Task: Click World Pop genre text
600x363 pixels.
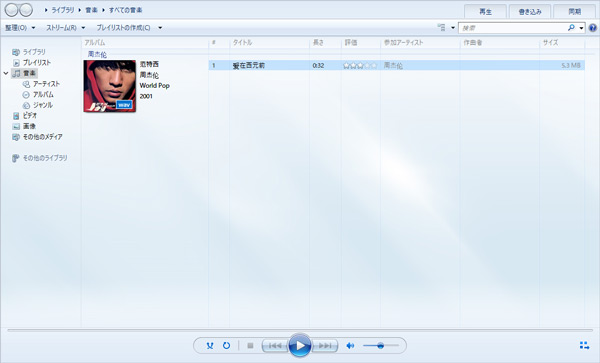Action: (155, 86)
